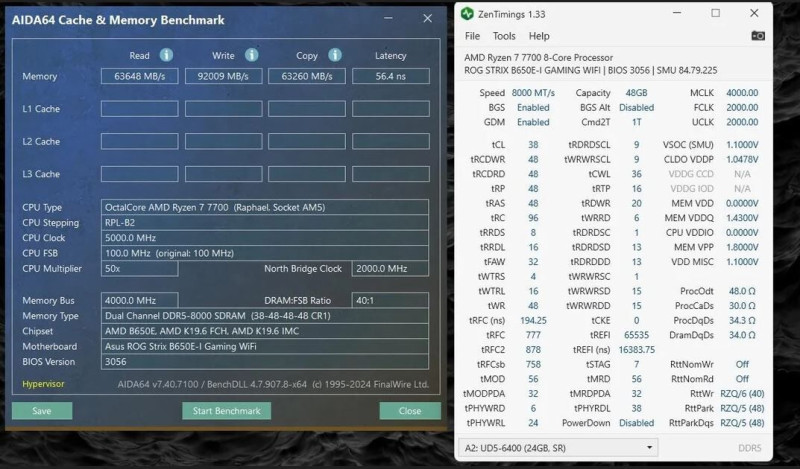The width and height of the screenshot is (800, 469).
Task: Click the Memory Type field DDR5-8000 SDRAM
Action: (265, 315)
